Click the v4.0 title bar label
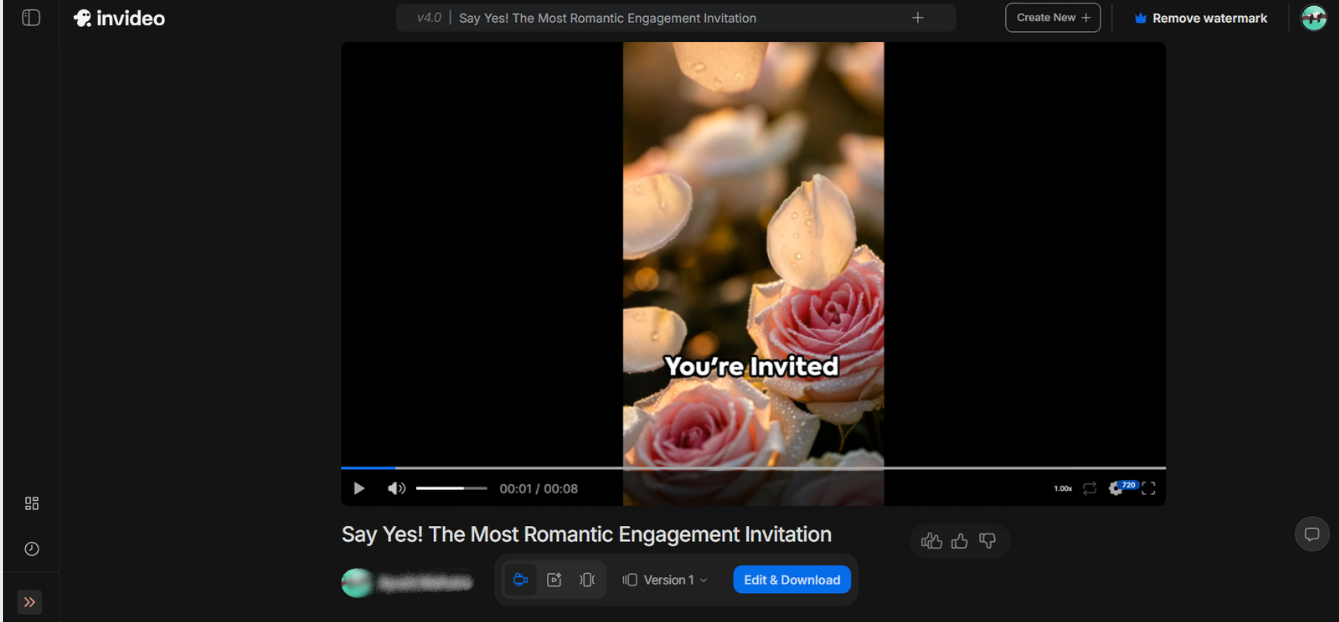The width and height of the screenshot is (1339, 622). [x=428, y=17]
